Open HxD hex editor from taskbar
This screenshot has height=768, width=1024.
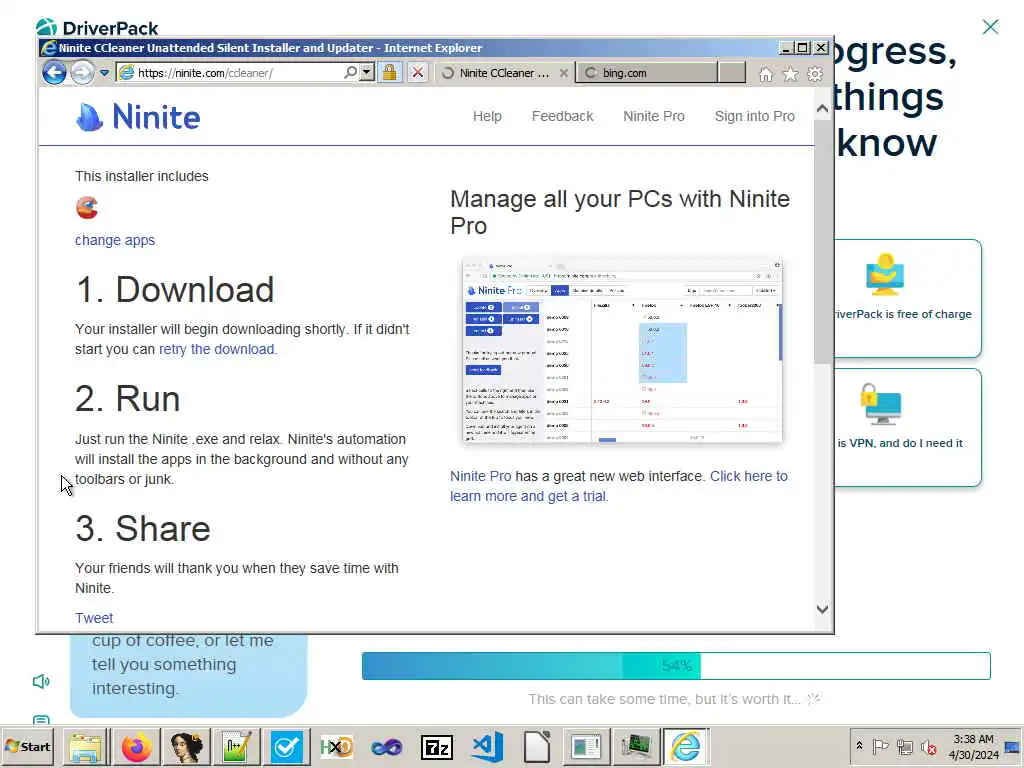click(x=336, y=746)
